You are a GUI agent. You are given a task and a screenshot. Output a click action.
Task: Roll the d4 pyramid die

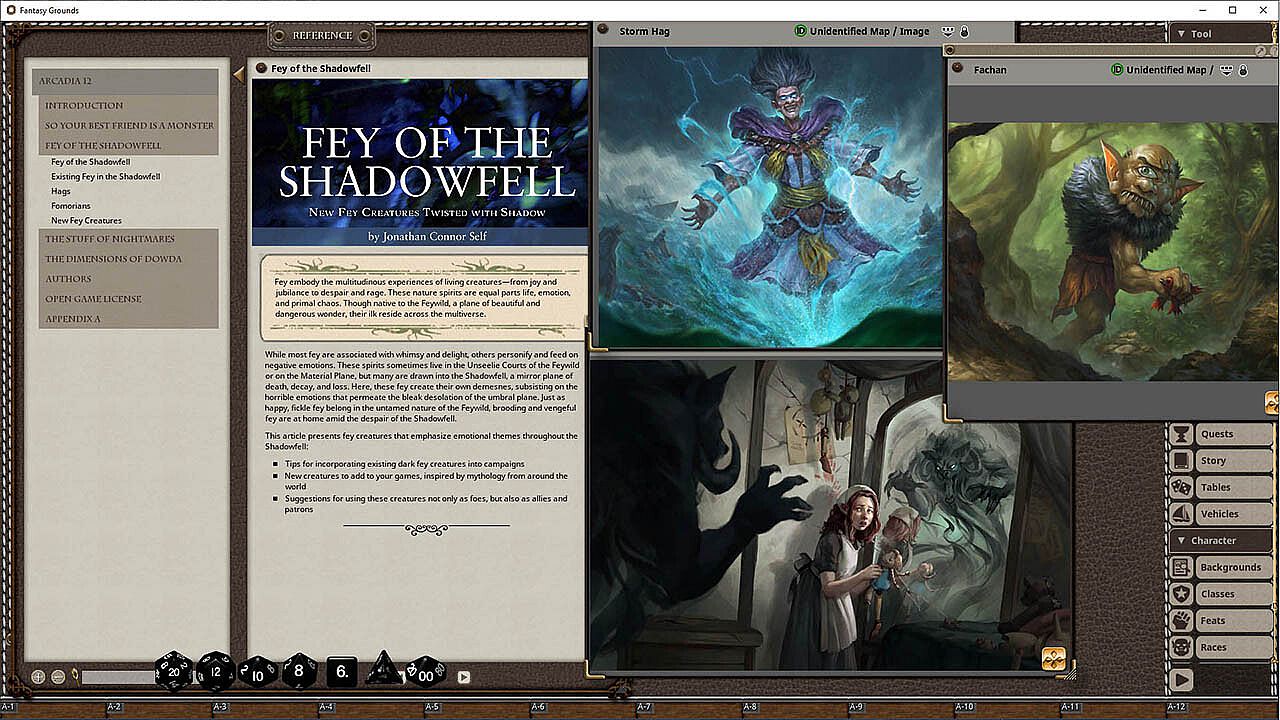tap(382, 669)
